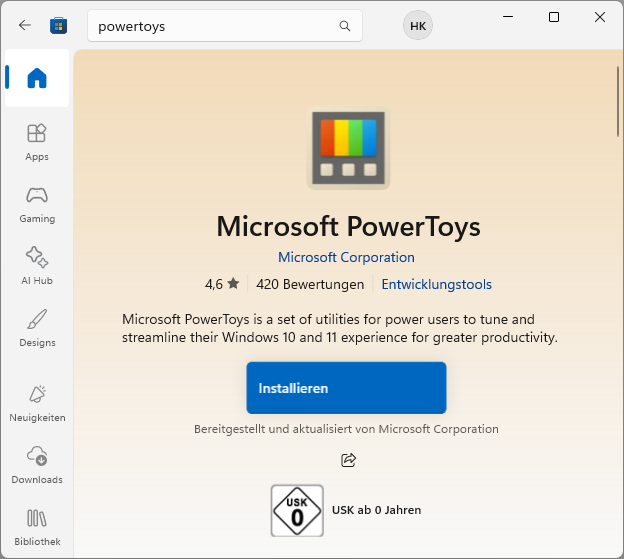Open the HK profile account menu
Viewport: 624px width, 559px height.
[x=417, y=27]
